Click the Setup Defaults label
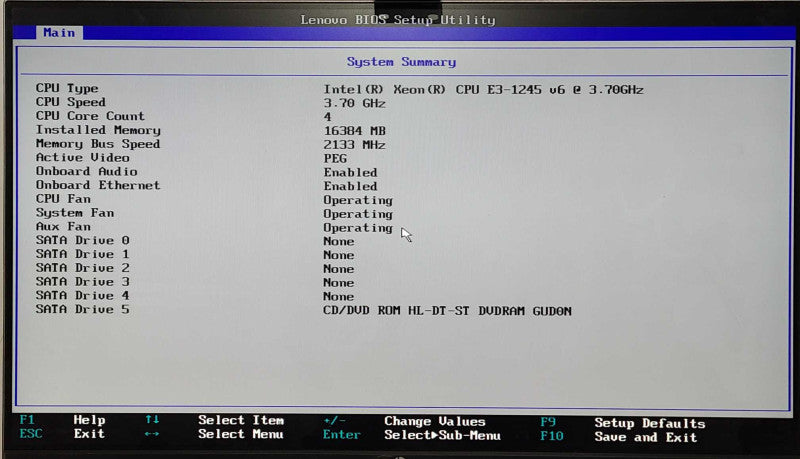800x459 pixels. pos(650,423)
